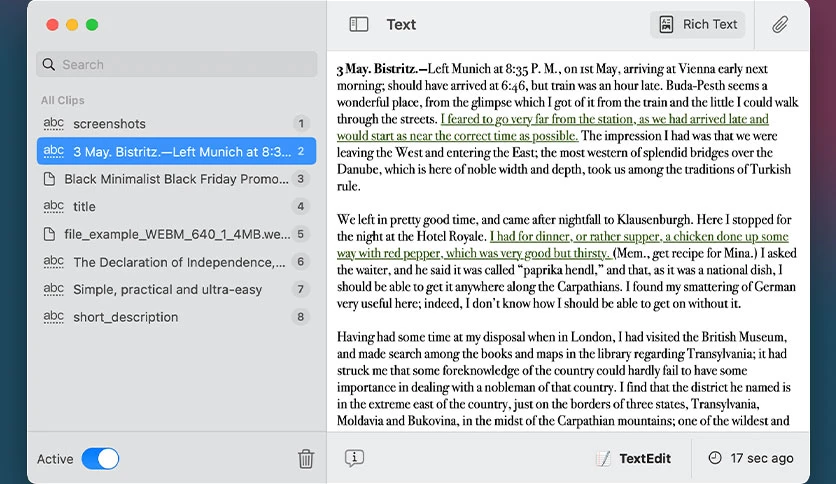This screenshot has width=836, height=484.
Task: Click the Rich Text button
Action: [x=698, y=25]
